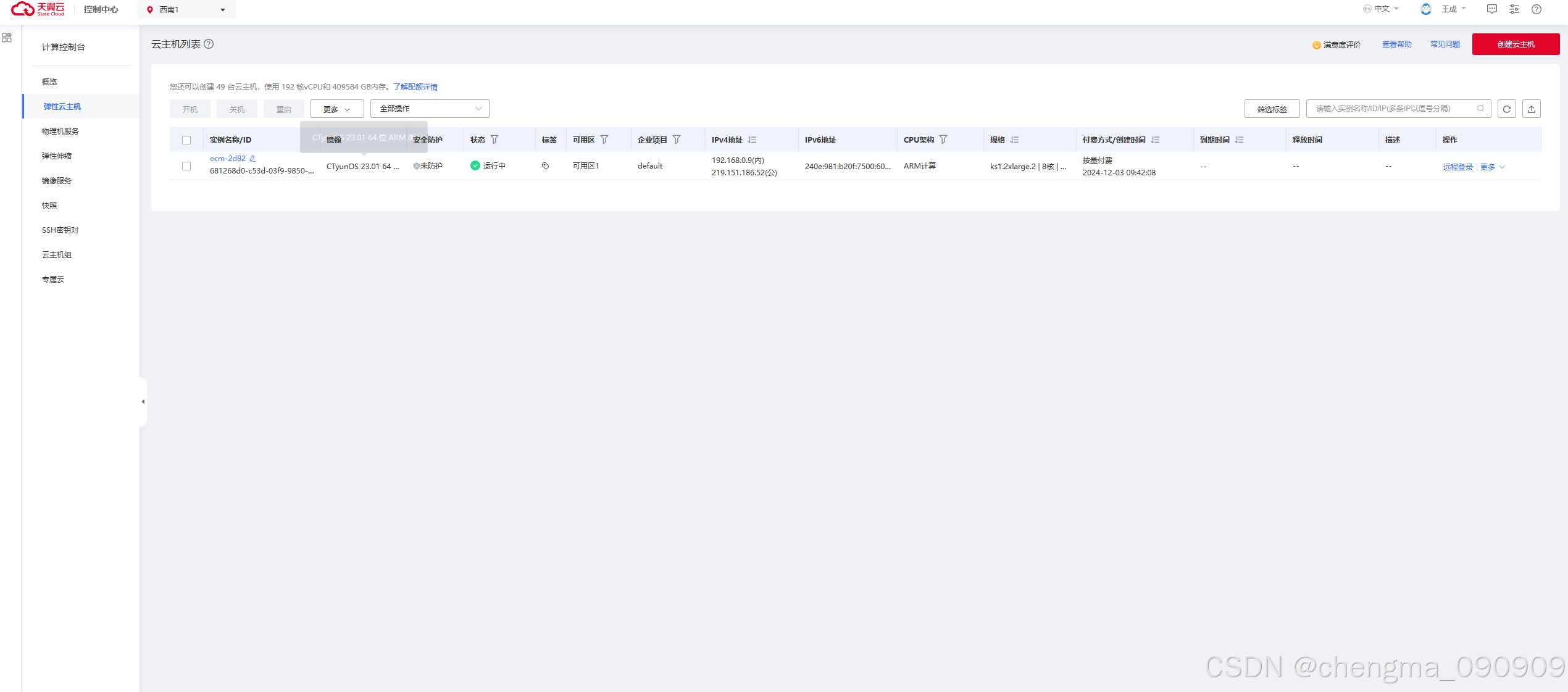
Task: Open the messages icon in top bar
Action: click(x=1491, y=9)
